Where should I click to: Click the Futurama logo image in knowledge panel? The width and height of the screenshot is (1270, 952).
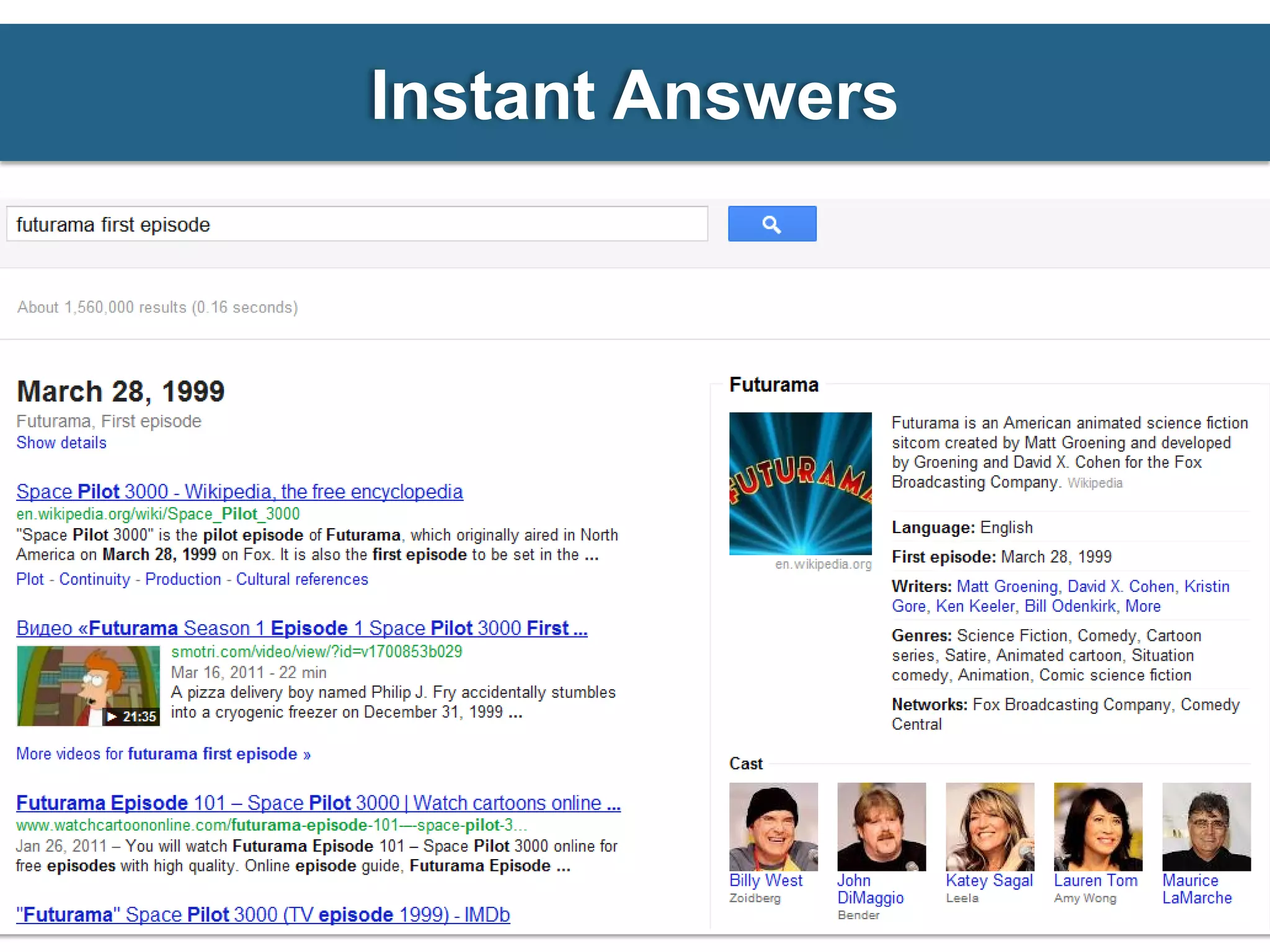coord(801,483)
